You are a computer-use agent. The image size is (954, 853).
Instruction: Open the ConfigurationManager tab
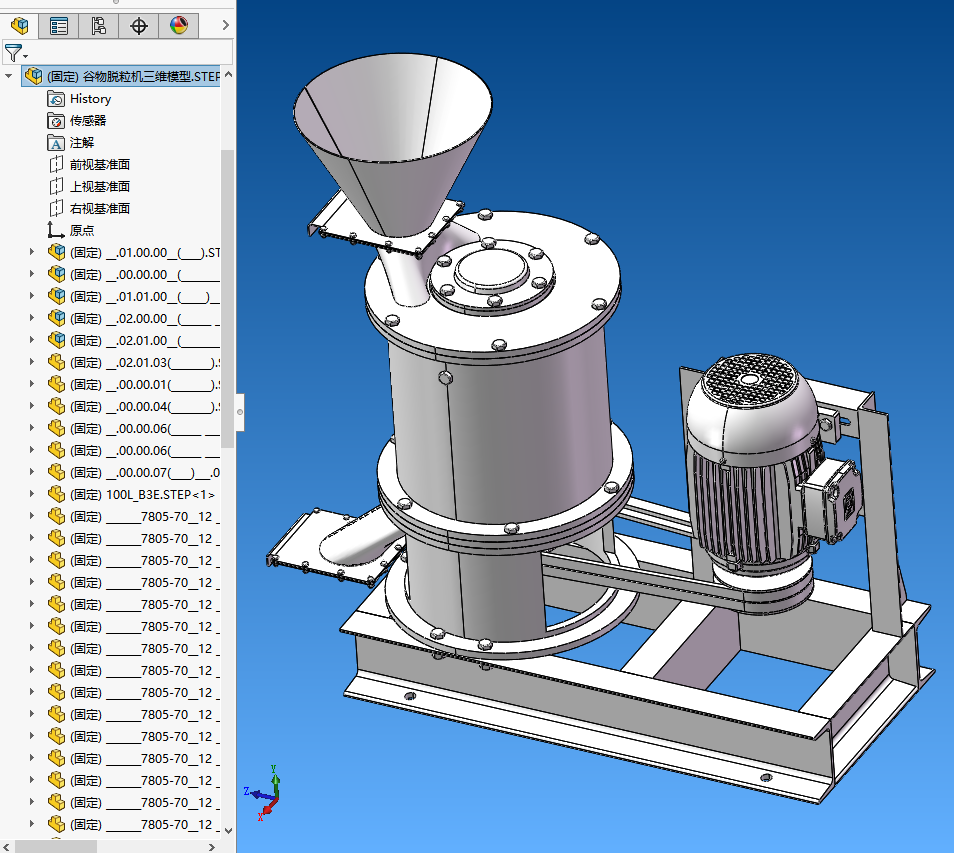click(x=98, y=26)
